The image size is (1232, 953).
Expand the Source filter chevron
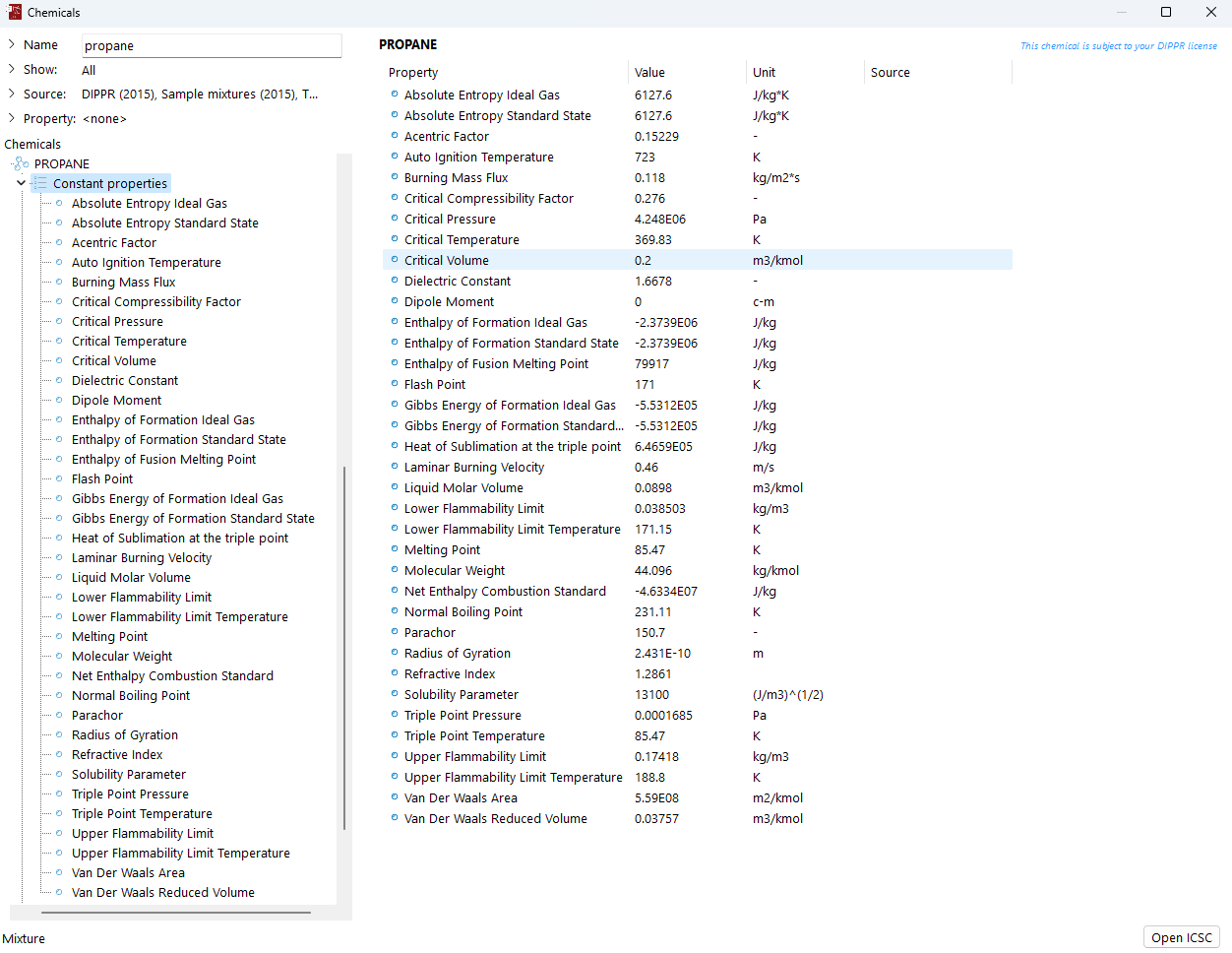12,94
